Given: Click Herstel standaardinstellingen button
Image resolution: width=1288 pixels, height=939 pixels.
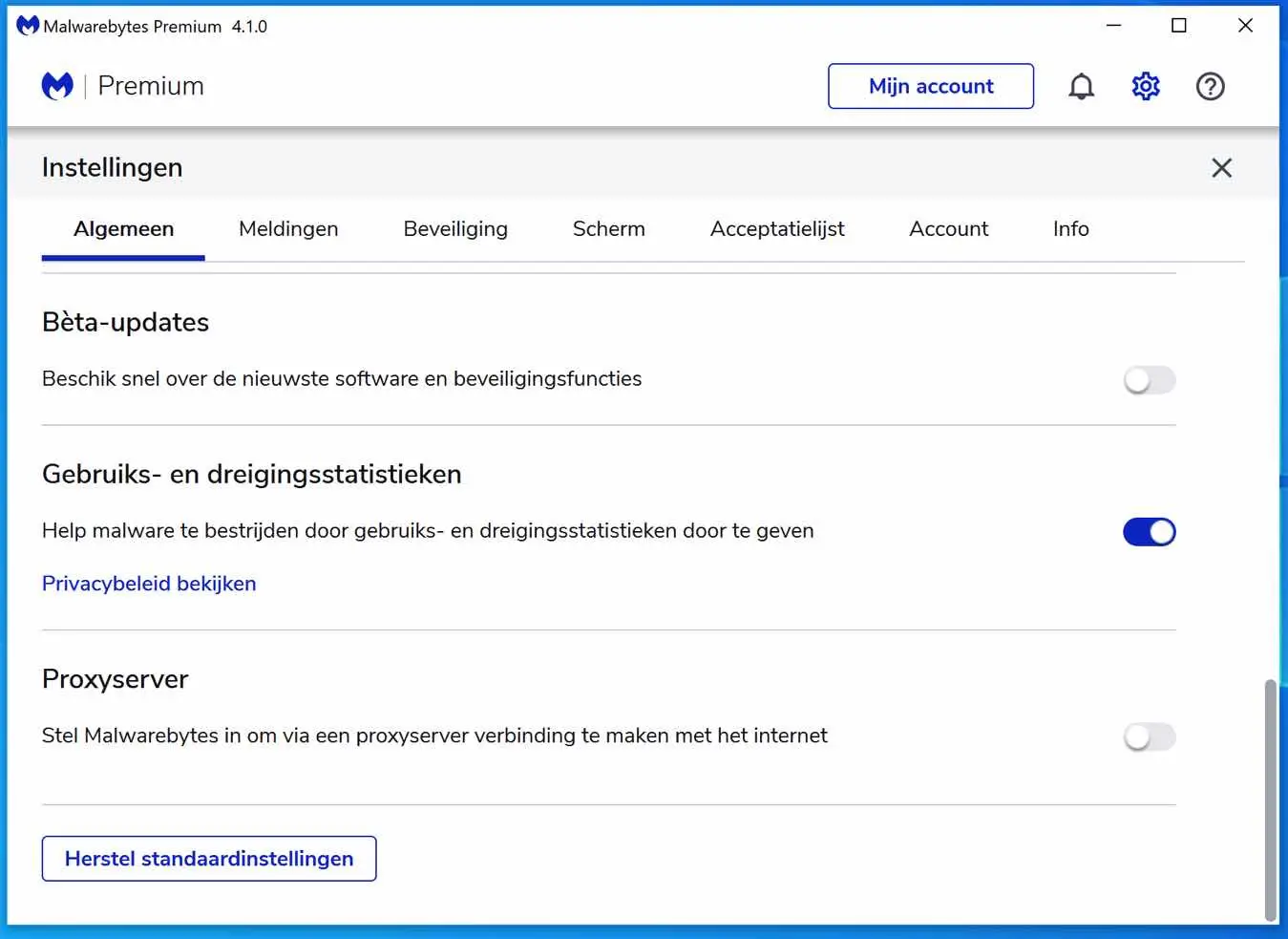Looking at the screenshot, I should click(209, 859).
